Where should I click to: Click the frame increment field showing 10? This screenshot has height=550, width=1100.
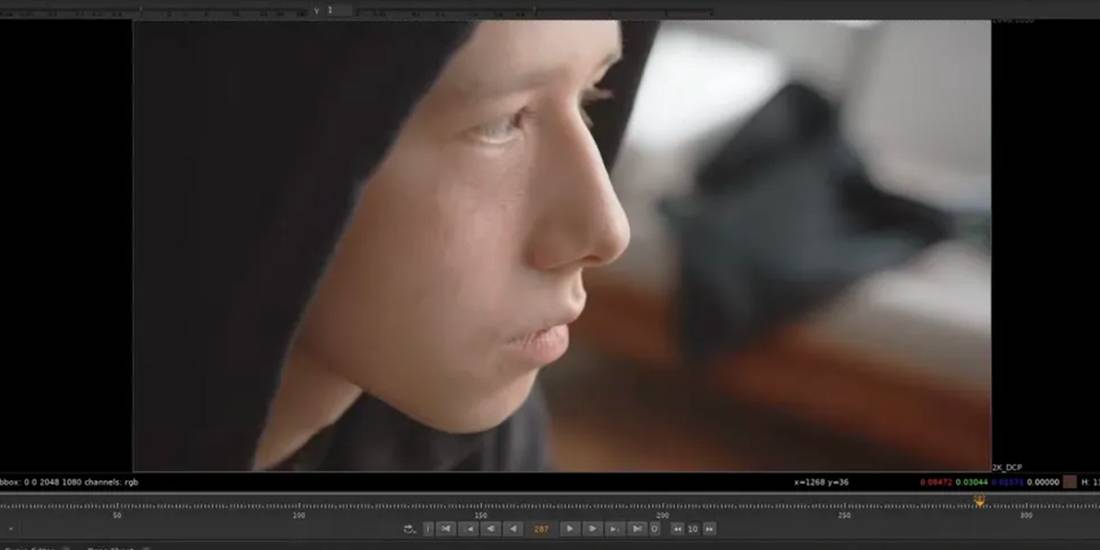[x=692, y=529]
